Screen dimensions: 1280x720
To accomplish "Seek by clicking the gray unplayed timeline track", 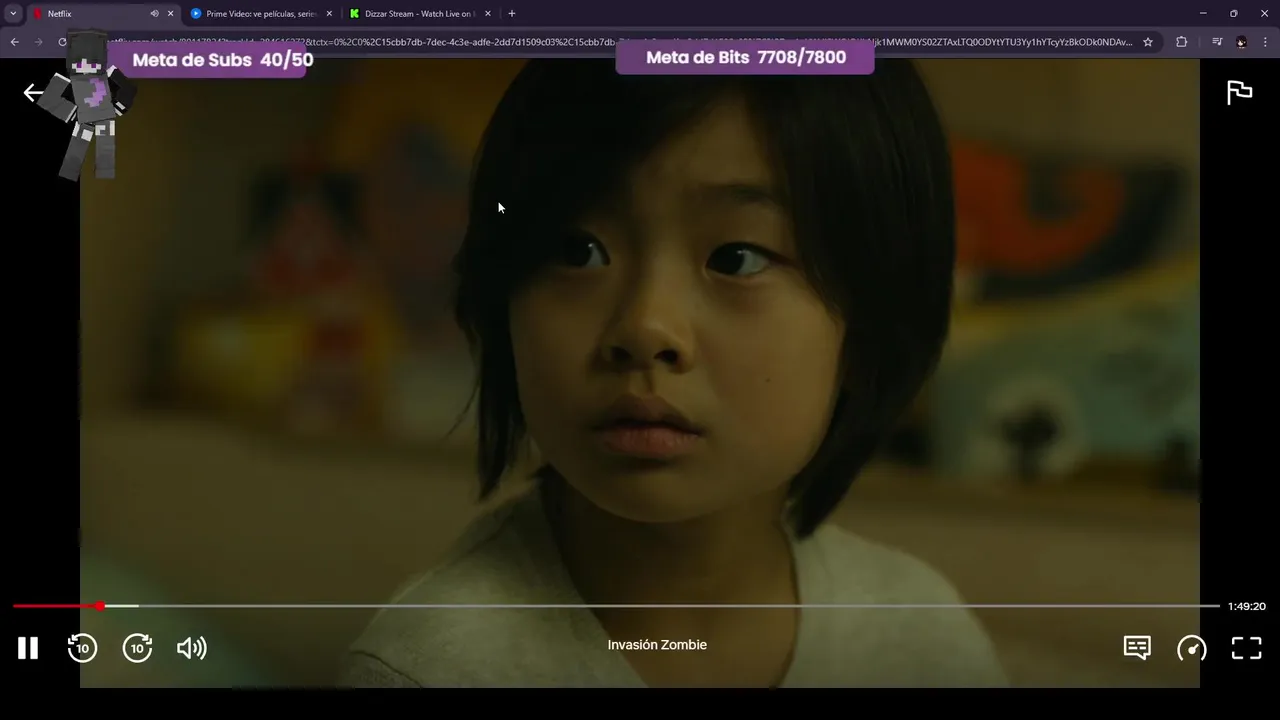I will pos(680,606).
